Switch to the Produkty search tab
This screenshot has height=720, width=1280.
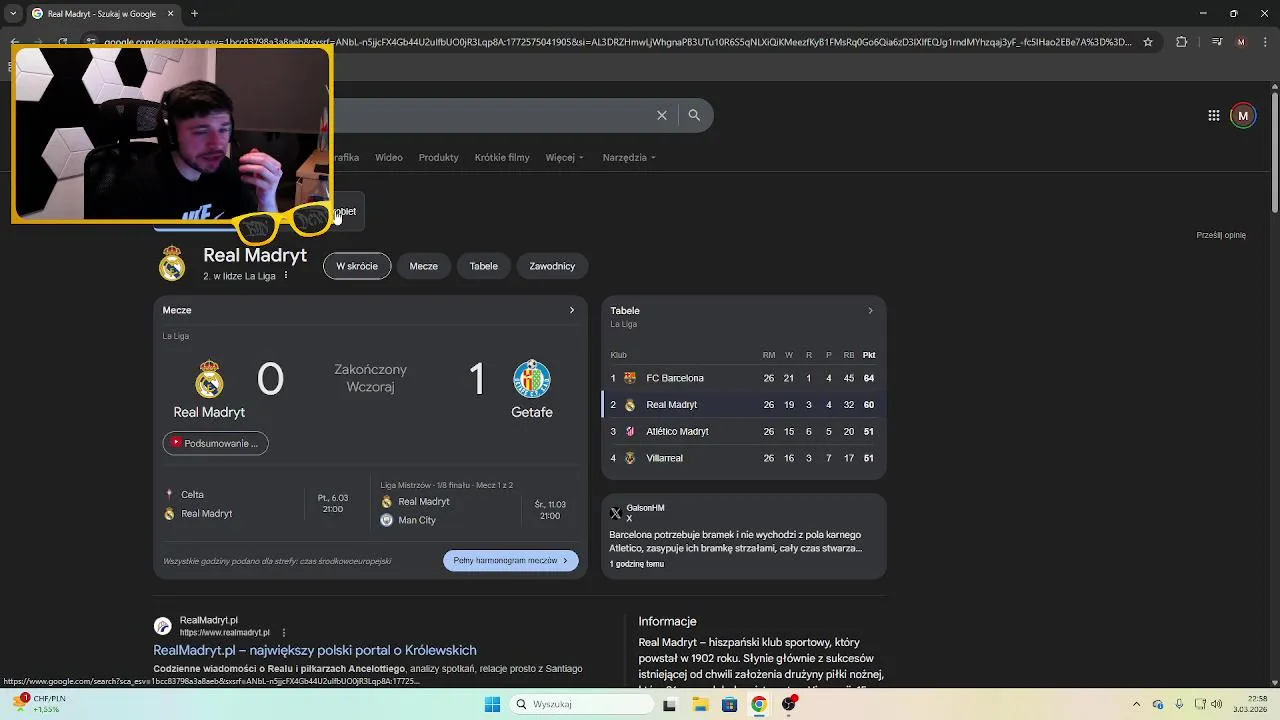(x=438, y=157)
